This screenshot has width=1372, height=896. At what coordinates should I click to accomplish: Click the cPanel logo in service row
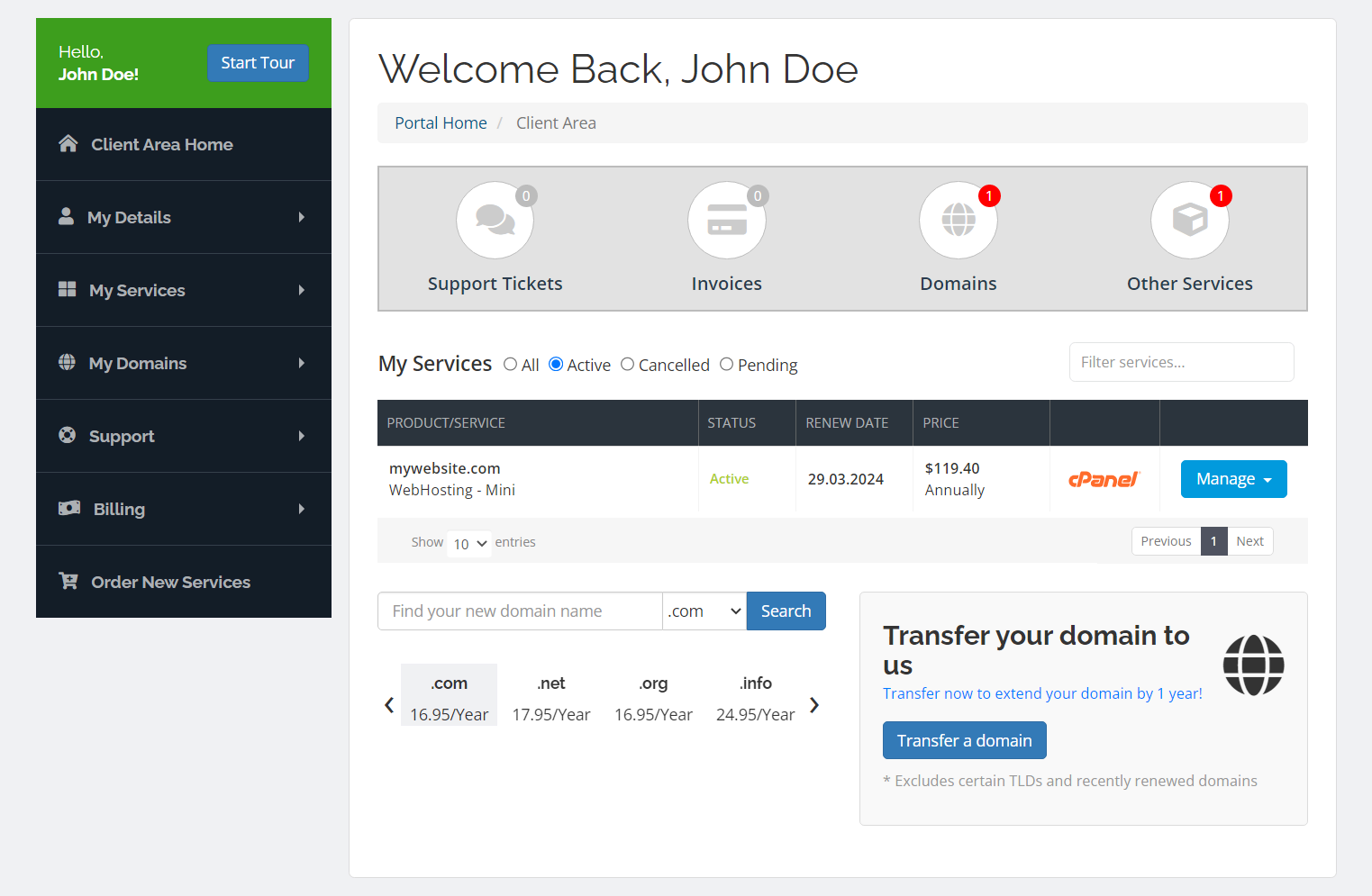[x=1104, y=479]
